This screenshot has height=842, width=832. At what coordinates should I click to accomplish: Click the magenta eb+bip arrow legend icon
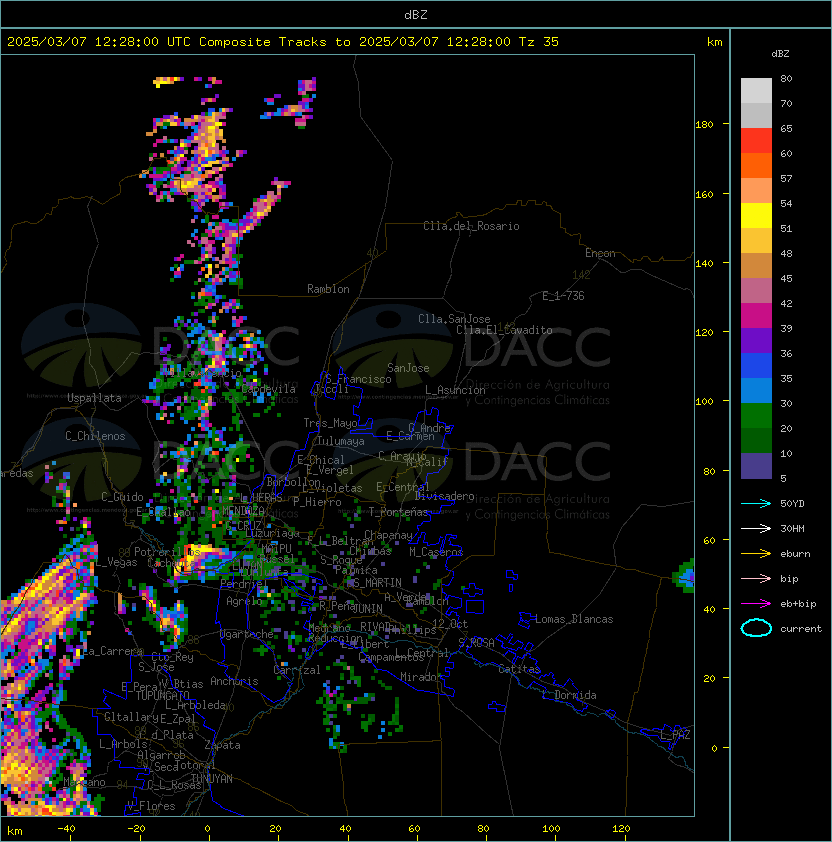(x=756, y=604)
